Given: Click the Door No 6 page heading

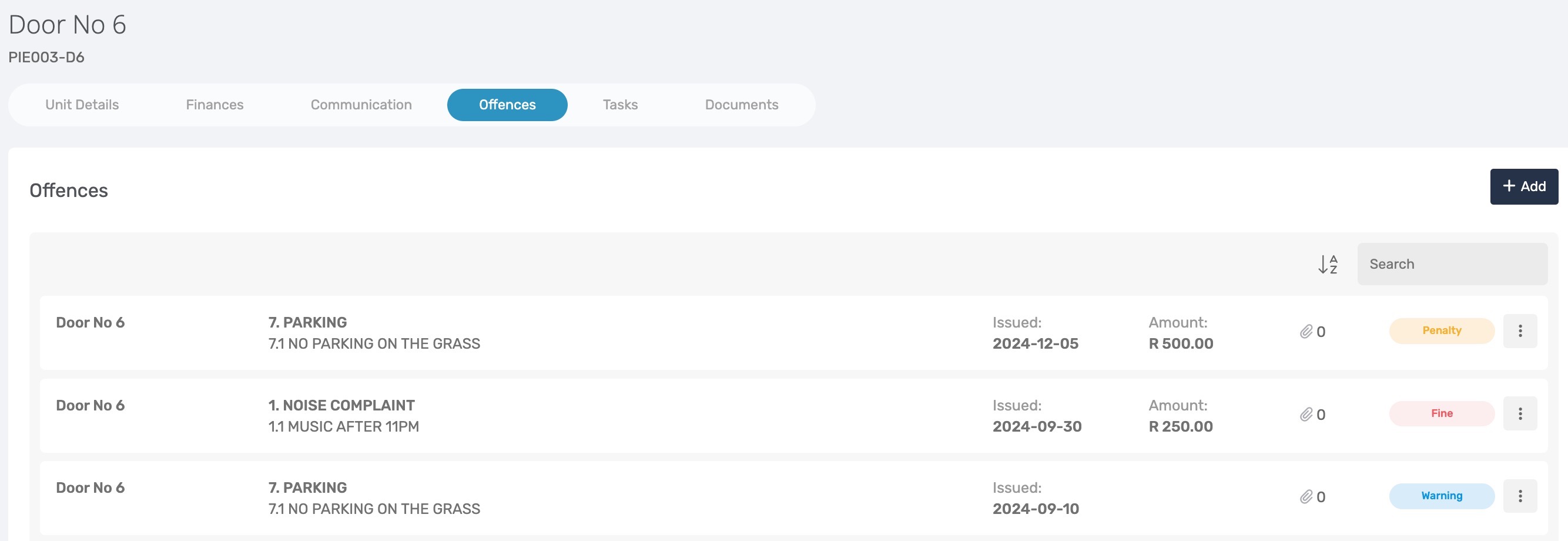Looking at the screenshot, I should click(67, 25).
